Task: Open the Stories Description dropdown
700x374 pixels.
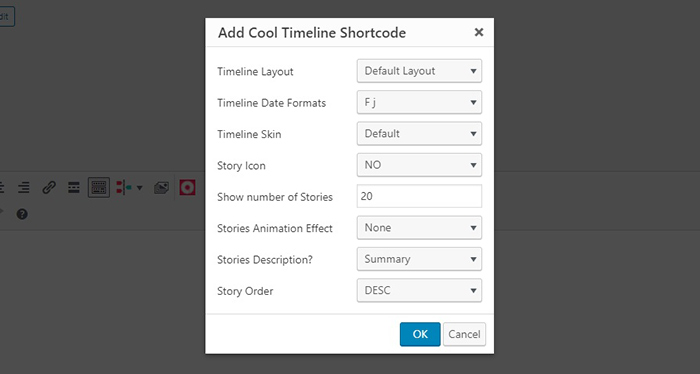Action: [x=419, y=259]
